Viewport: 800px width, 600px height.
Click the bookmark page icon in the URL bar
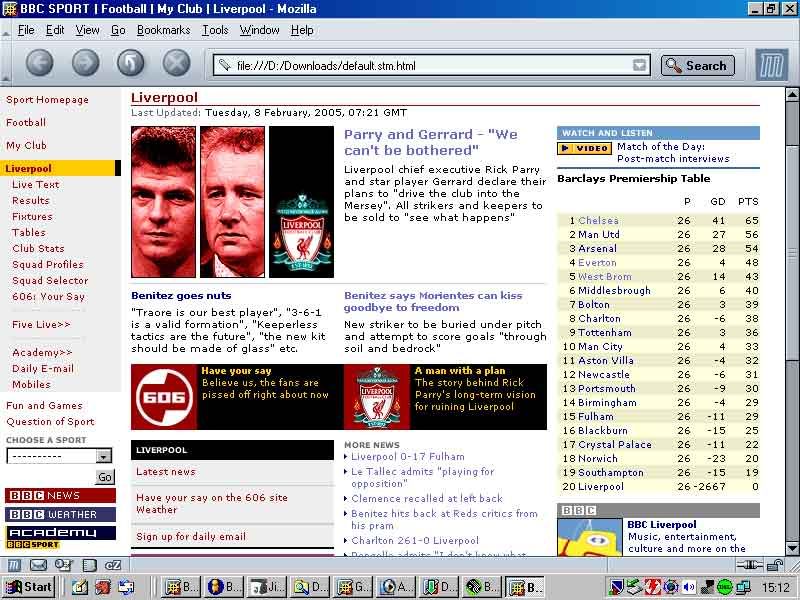(224, 65)
